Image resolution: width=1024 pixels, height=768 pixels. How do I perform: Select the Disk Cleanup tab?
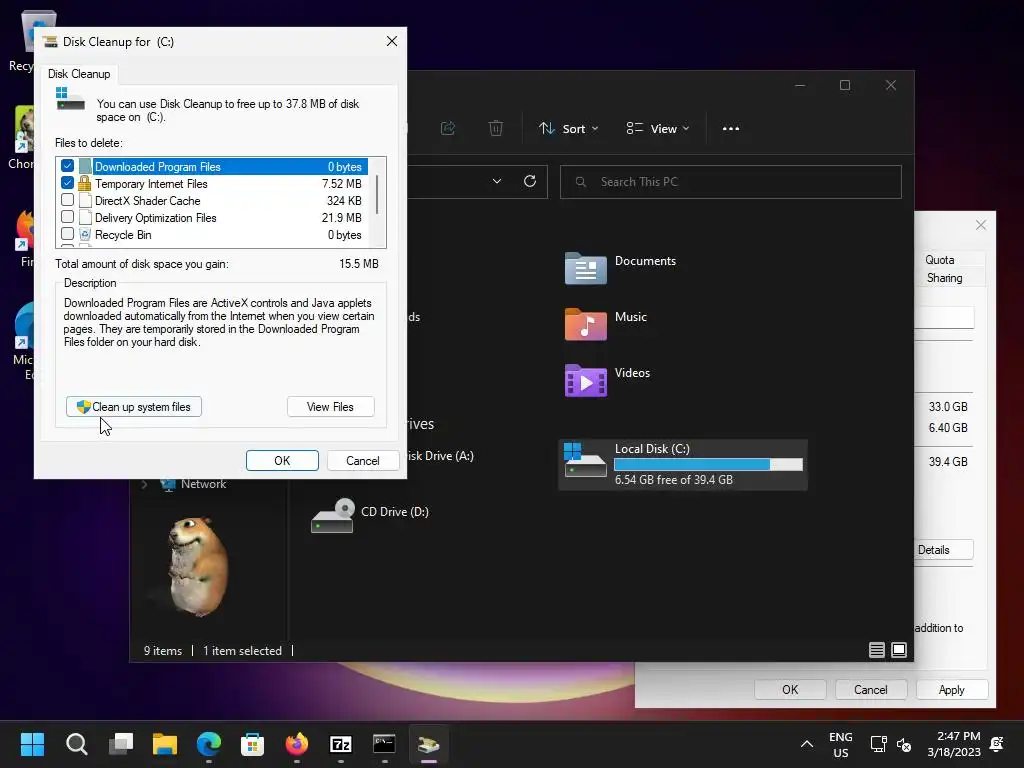[x=79, y=74]
